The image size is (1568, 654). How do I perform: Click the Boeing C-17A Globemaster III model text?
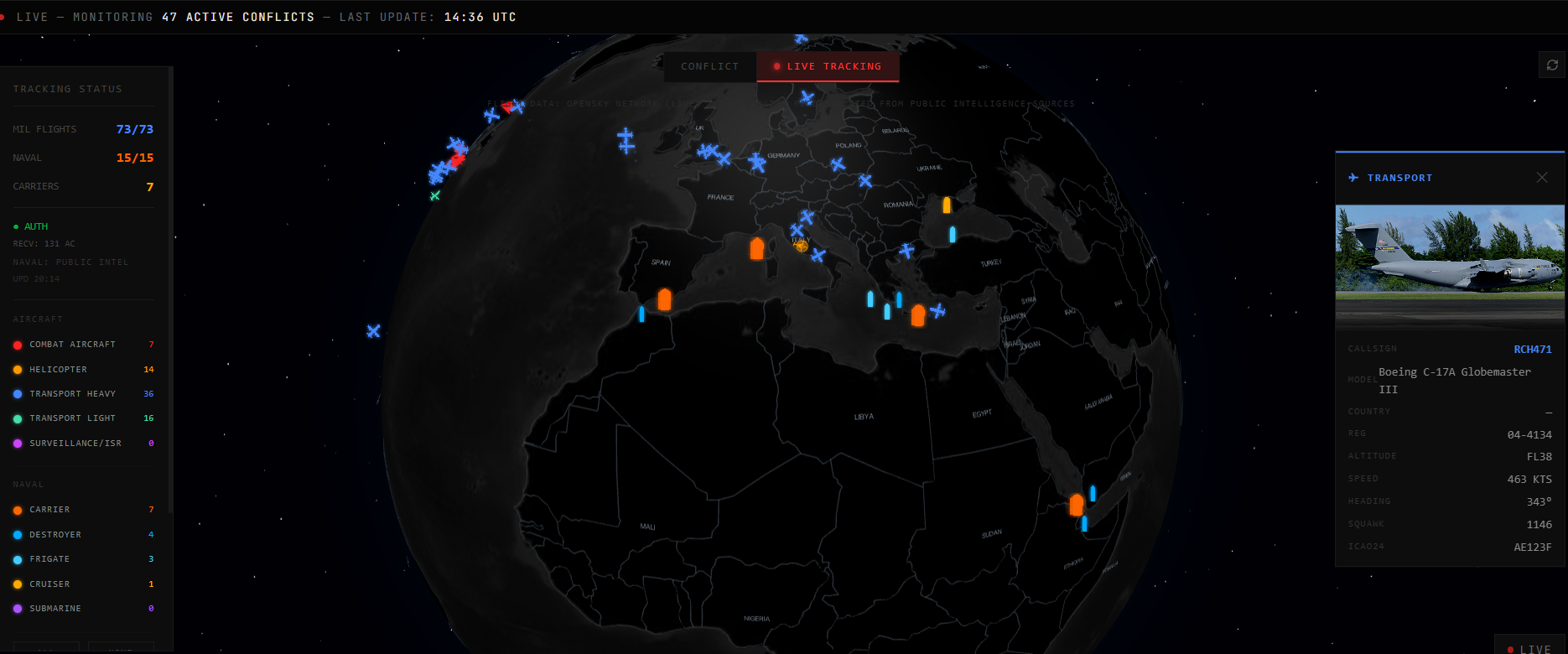(x=1455, y=381)
